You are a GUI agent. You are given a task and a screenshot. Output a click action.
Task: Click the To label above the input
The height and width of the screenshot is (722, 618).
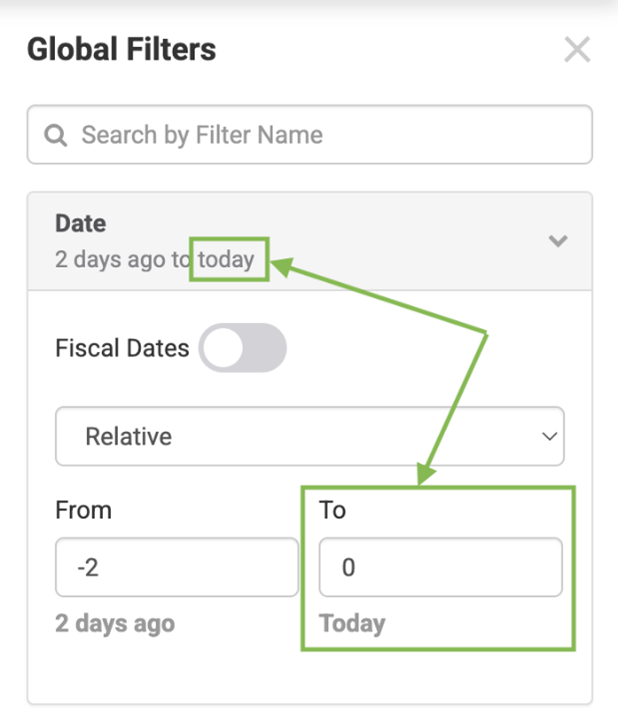tap(332, 510)
